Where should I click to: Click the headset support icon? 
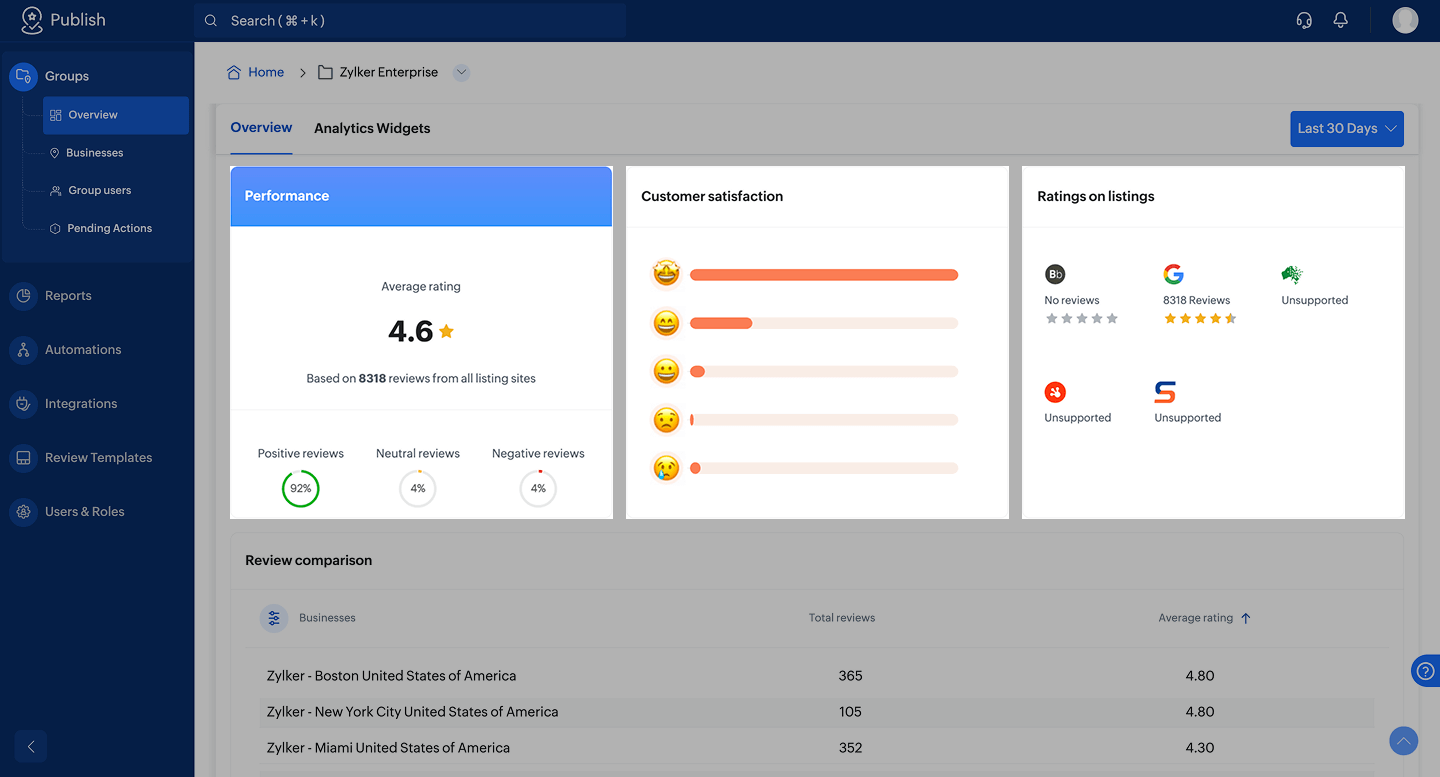1304,20
